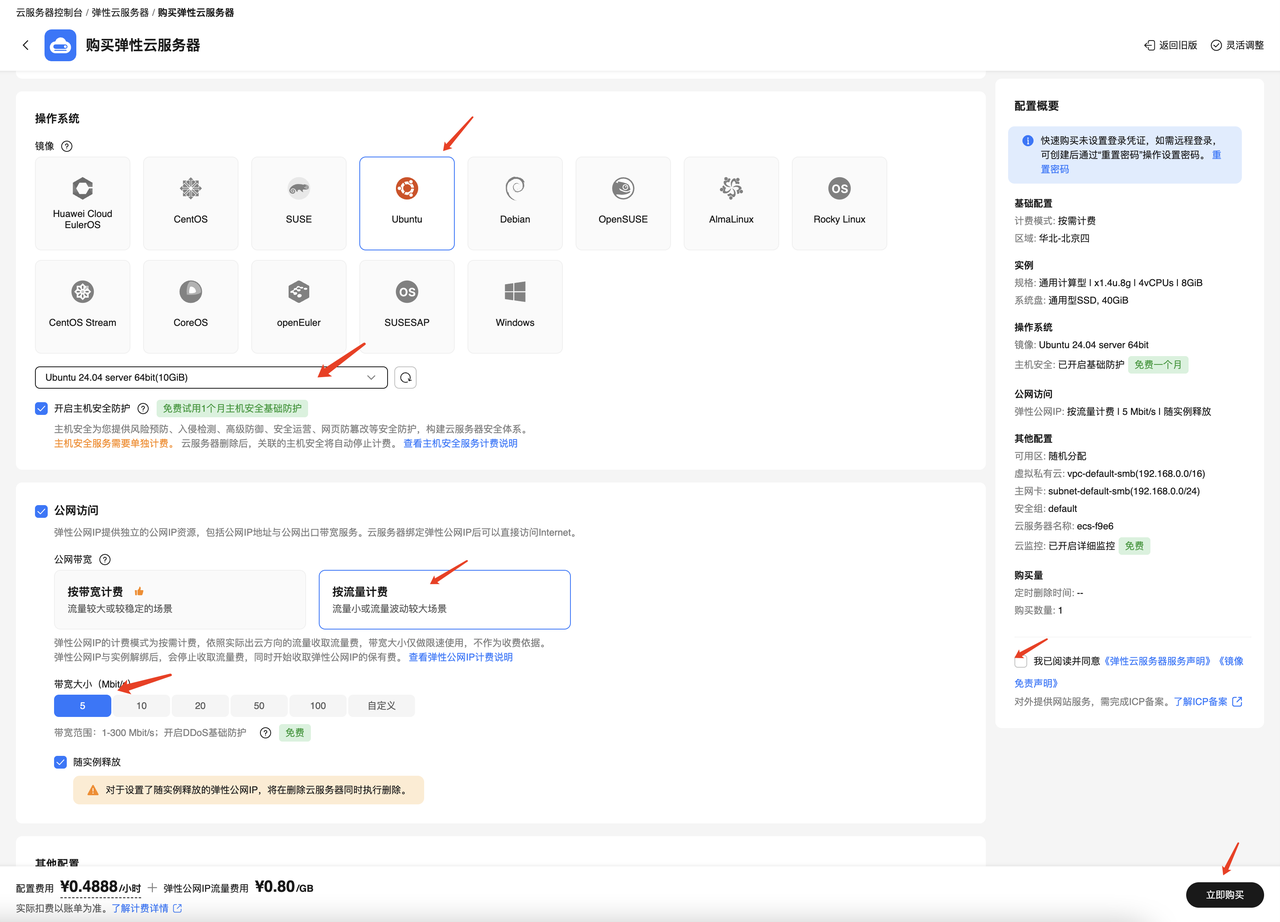Viewport: 1280px width, 922px height.
Task: Choose the Debian image card
Action: pyautogui.click(x=515, y=203)
